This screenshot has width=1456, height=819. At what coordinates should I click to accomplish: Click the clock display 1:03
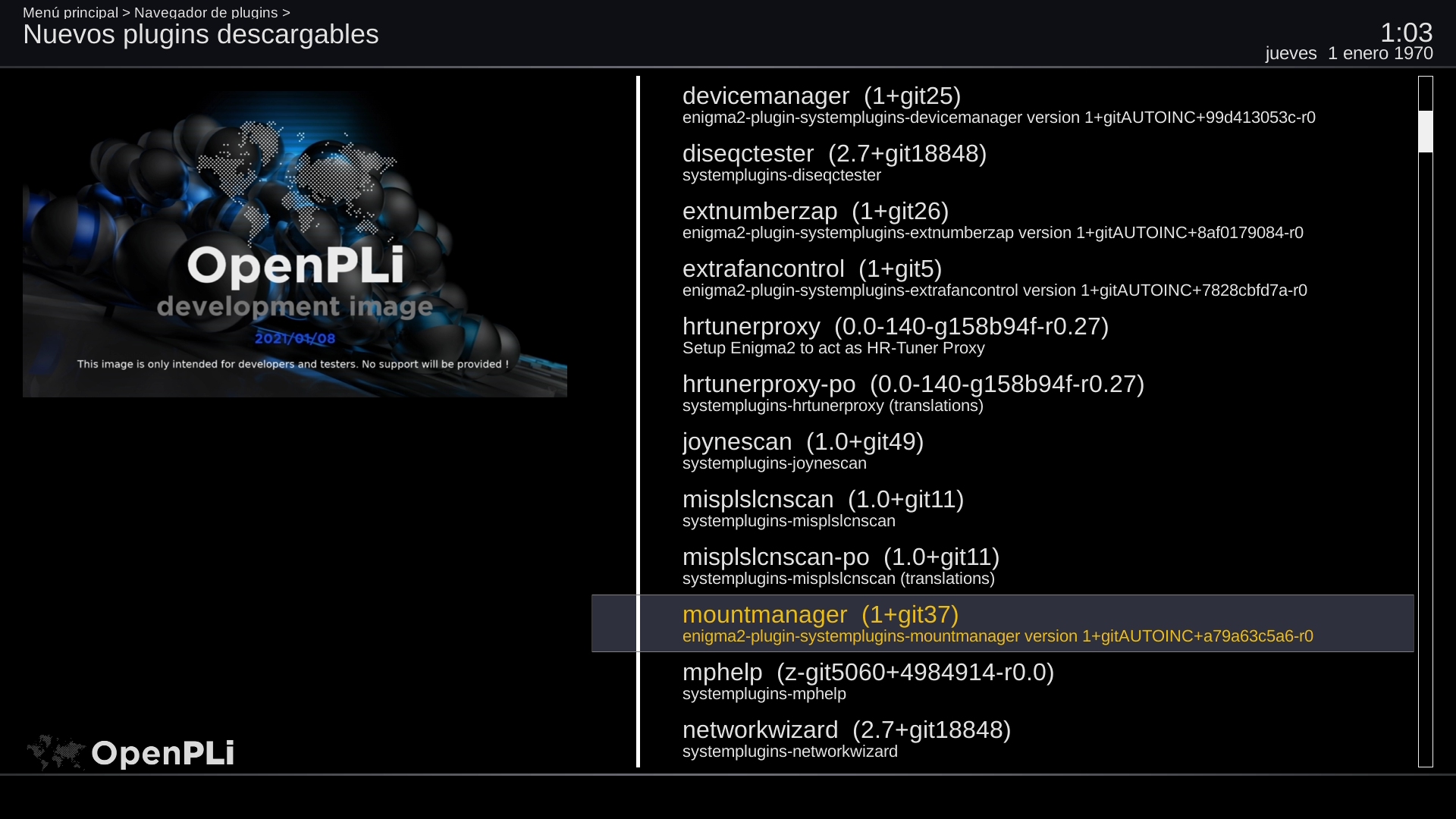(x=1406, y=33)
